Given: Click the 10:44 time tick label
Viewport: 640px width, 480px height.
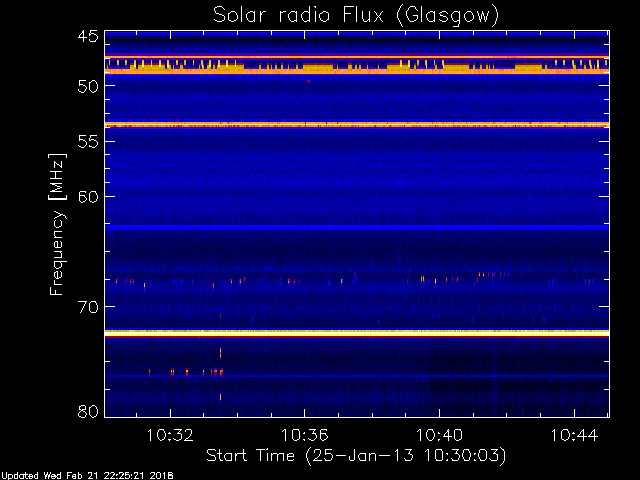Looking at the screenshot, I should (574, 435).
